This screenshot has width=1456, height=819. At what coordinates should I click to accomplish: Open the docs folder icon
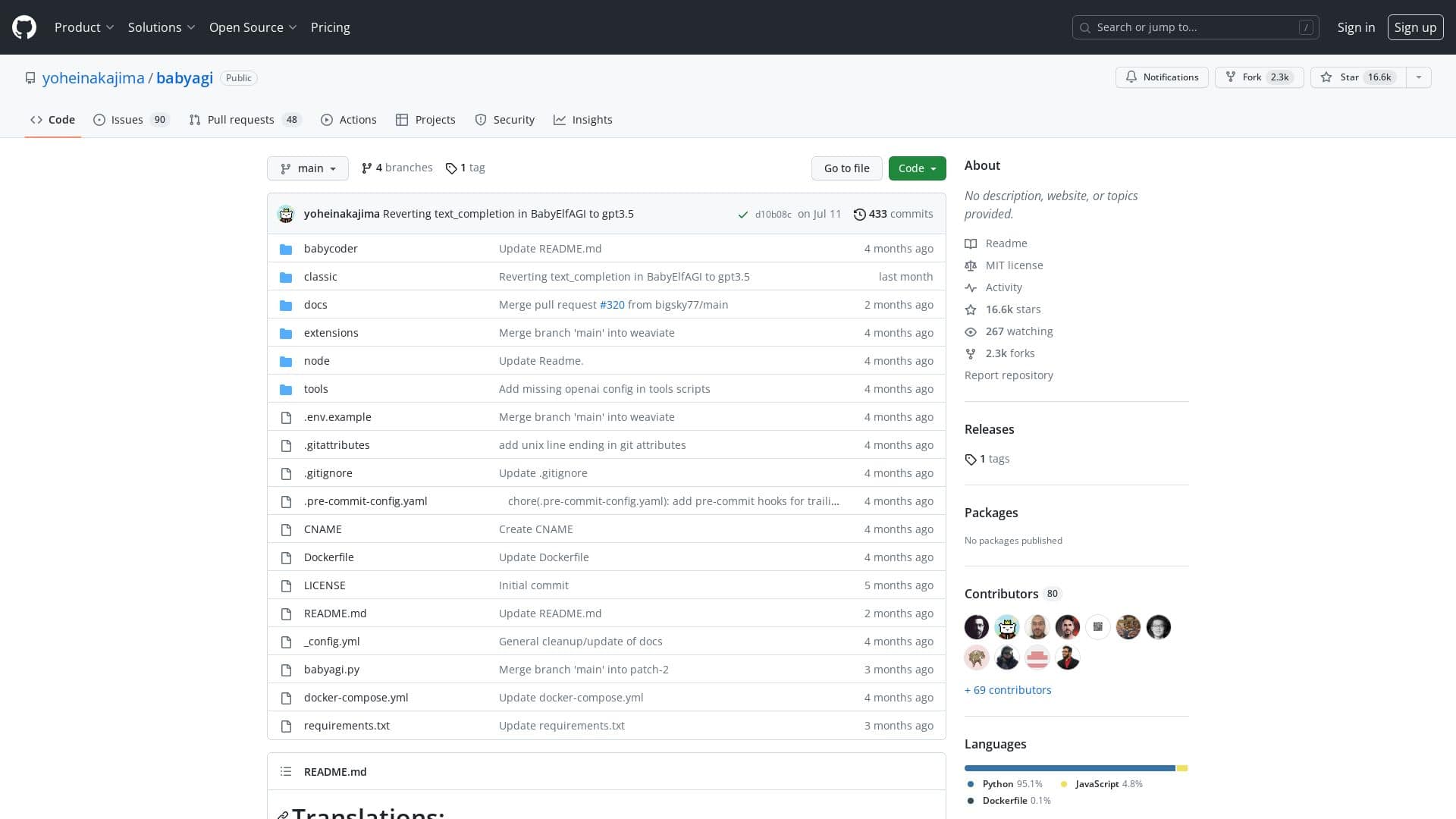pos(286,304)
